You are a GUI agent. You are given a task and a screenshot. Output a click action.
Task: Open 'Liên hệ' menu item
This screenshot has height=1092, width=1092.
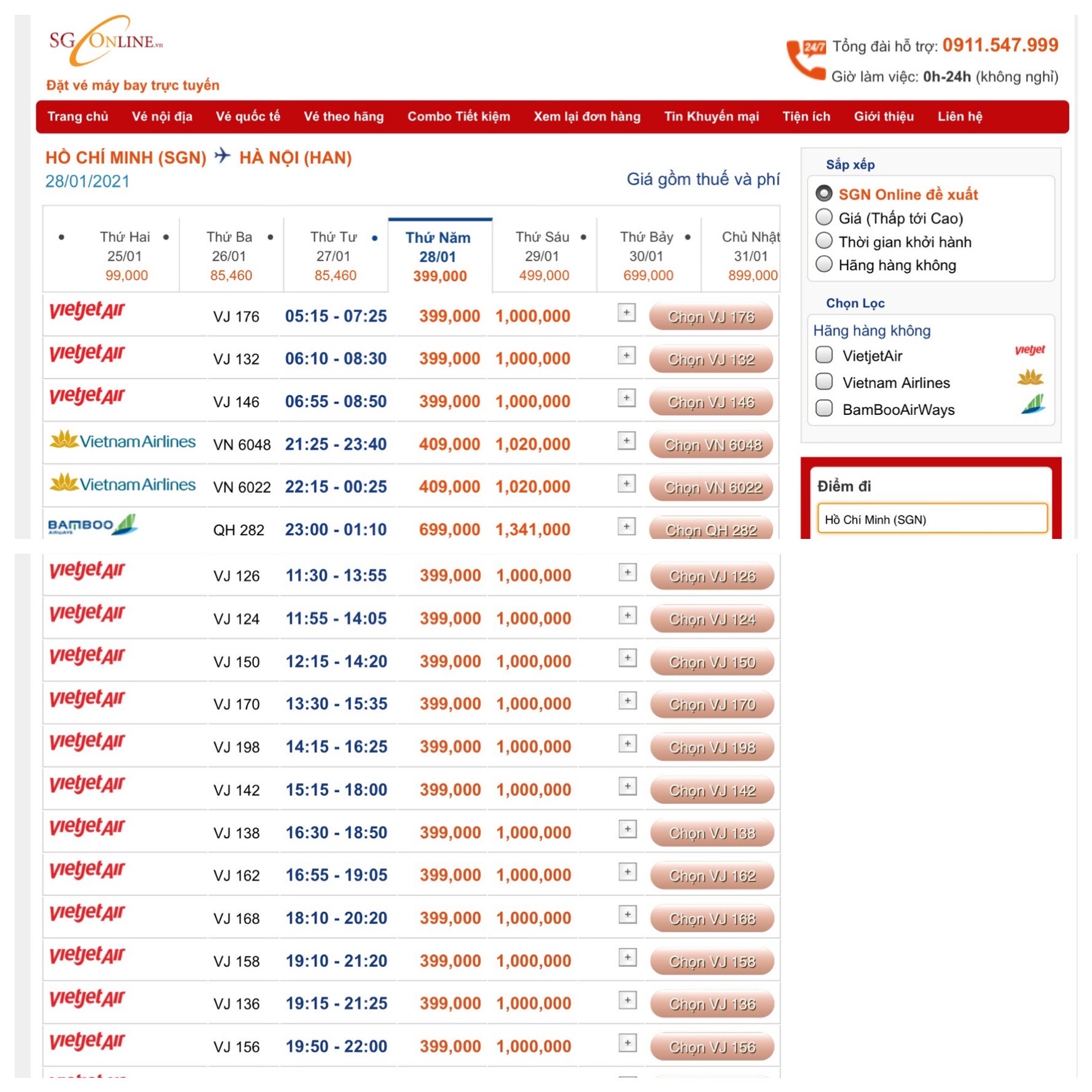coord(960,116)
